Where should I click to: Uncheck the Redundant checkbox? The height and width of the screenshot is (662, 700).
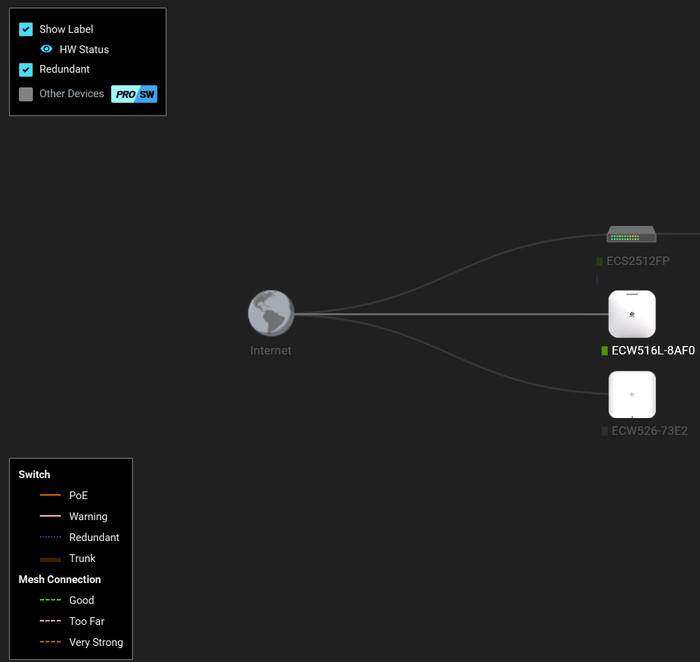tap(26, 70)
